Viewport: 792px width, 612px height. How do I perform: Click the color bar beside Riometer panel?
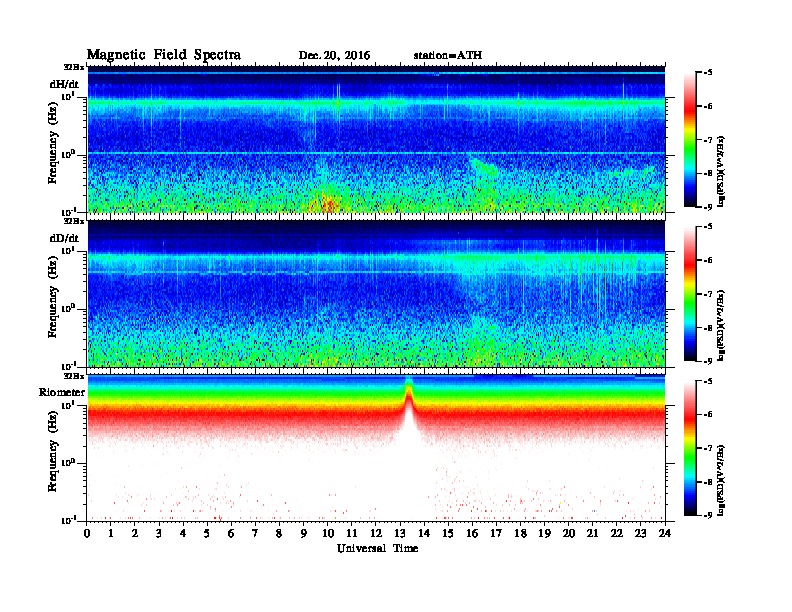pos(690,448)
